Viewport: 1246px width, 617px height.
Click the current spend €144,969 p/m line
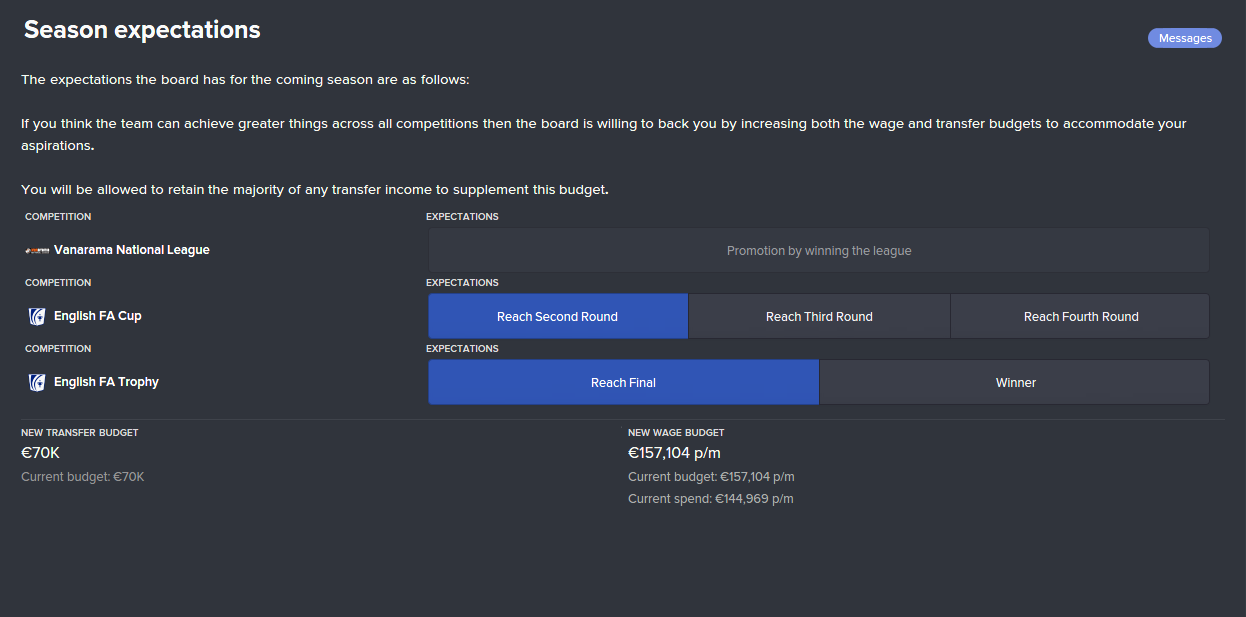click(710, 499)
